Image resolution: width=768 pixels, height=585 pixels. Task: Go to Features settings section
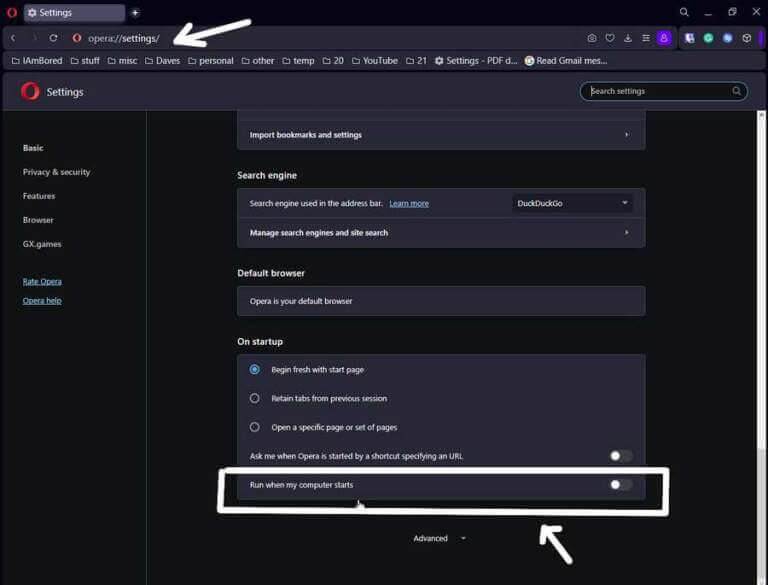39,196
